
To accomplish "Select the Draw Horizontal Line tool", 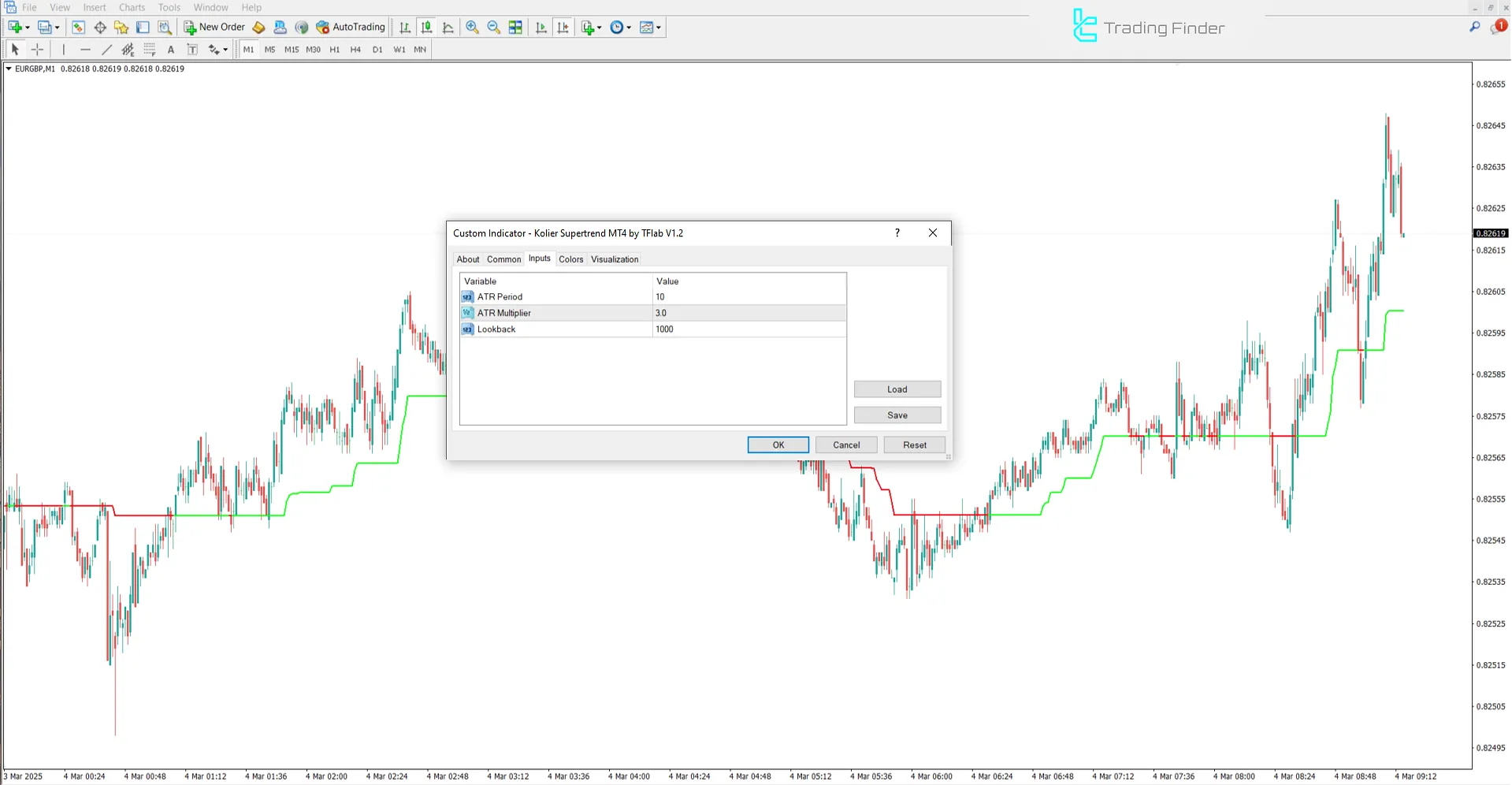I will click(x=85, y=49).
